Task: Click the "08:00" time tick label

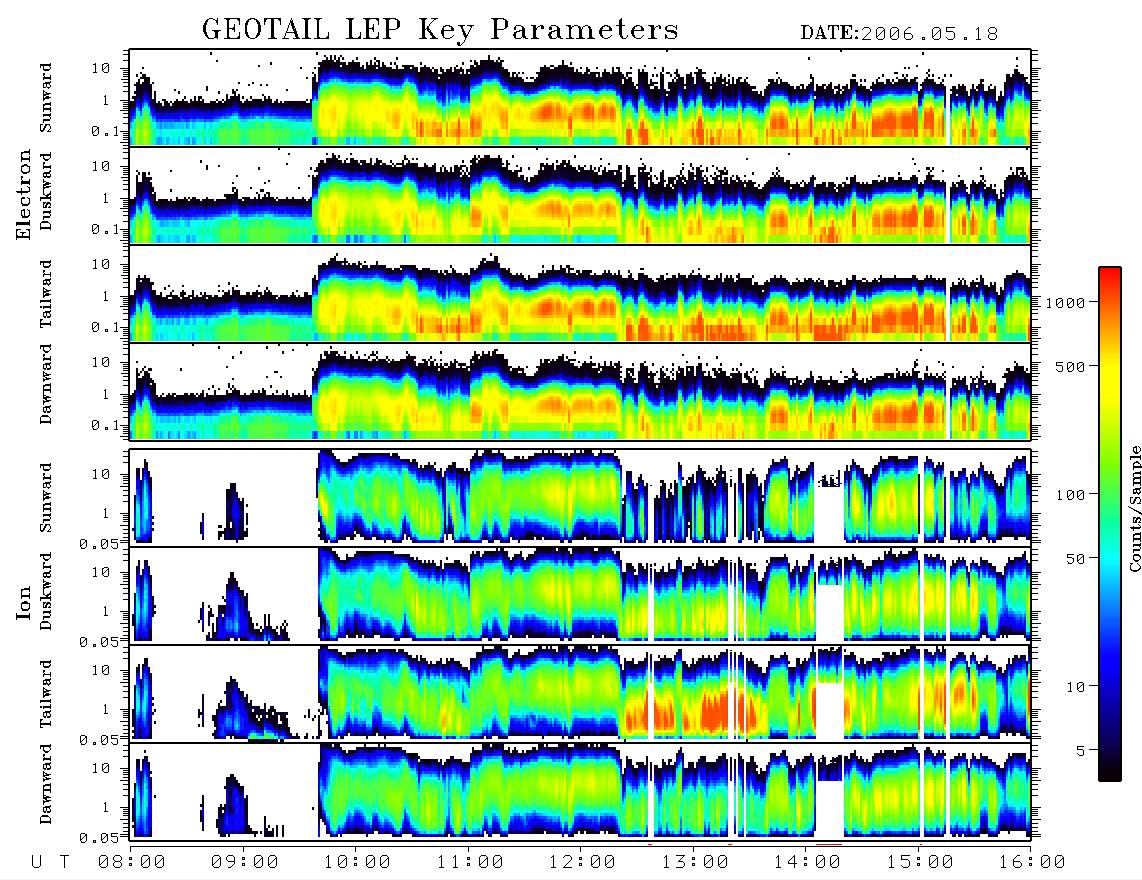Action: click(x=132, y=863)
